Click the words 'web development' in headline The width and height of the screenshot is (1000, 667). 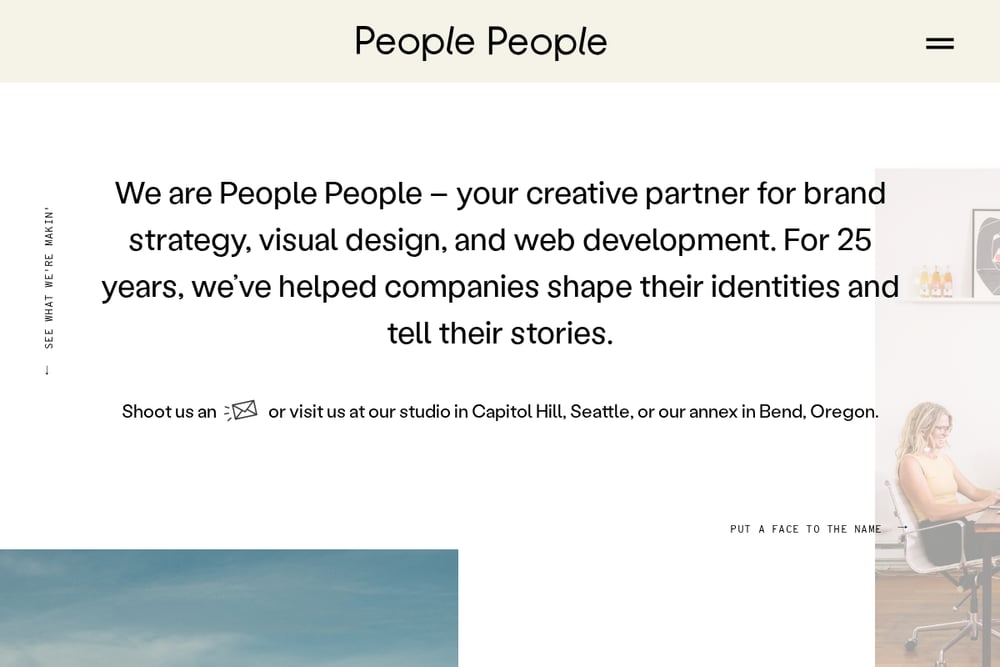point(645,240)
